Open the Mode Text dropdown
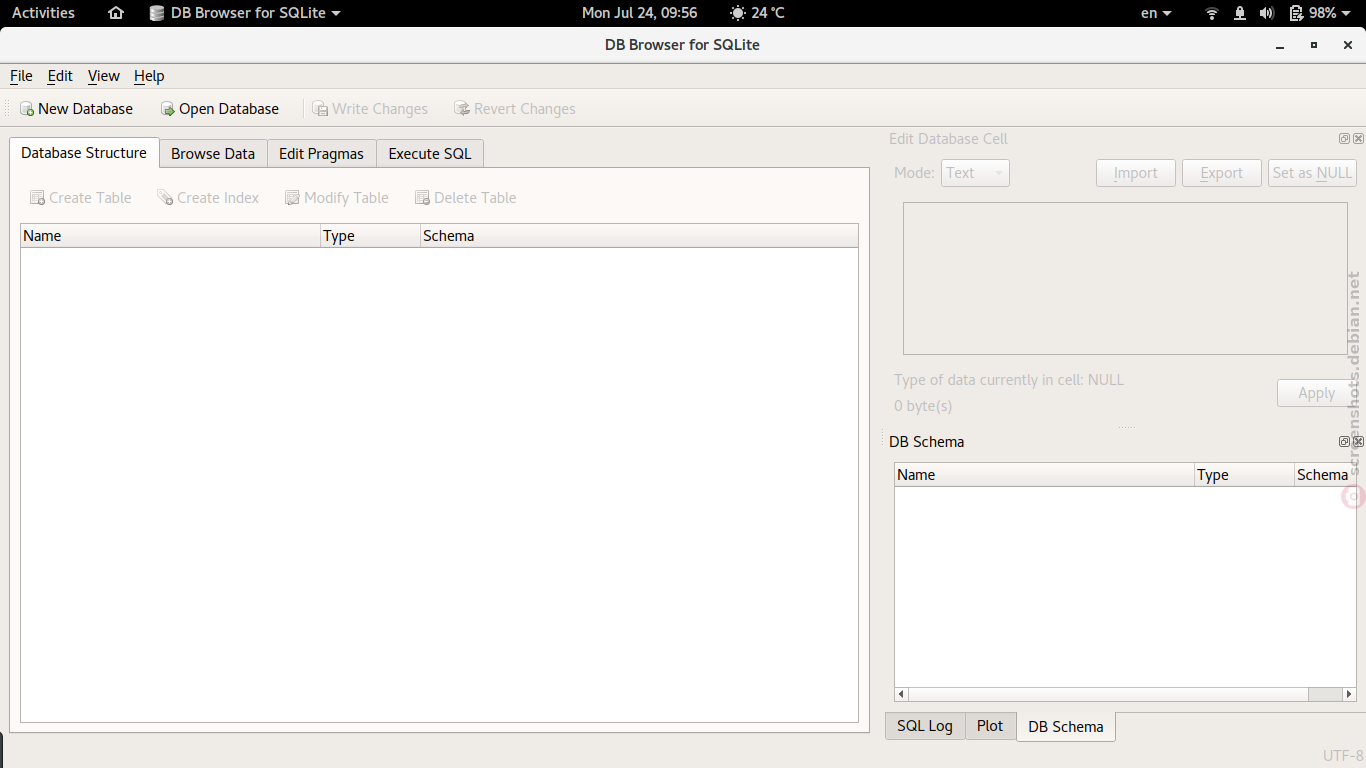 (975, 173)
